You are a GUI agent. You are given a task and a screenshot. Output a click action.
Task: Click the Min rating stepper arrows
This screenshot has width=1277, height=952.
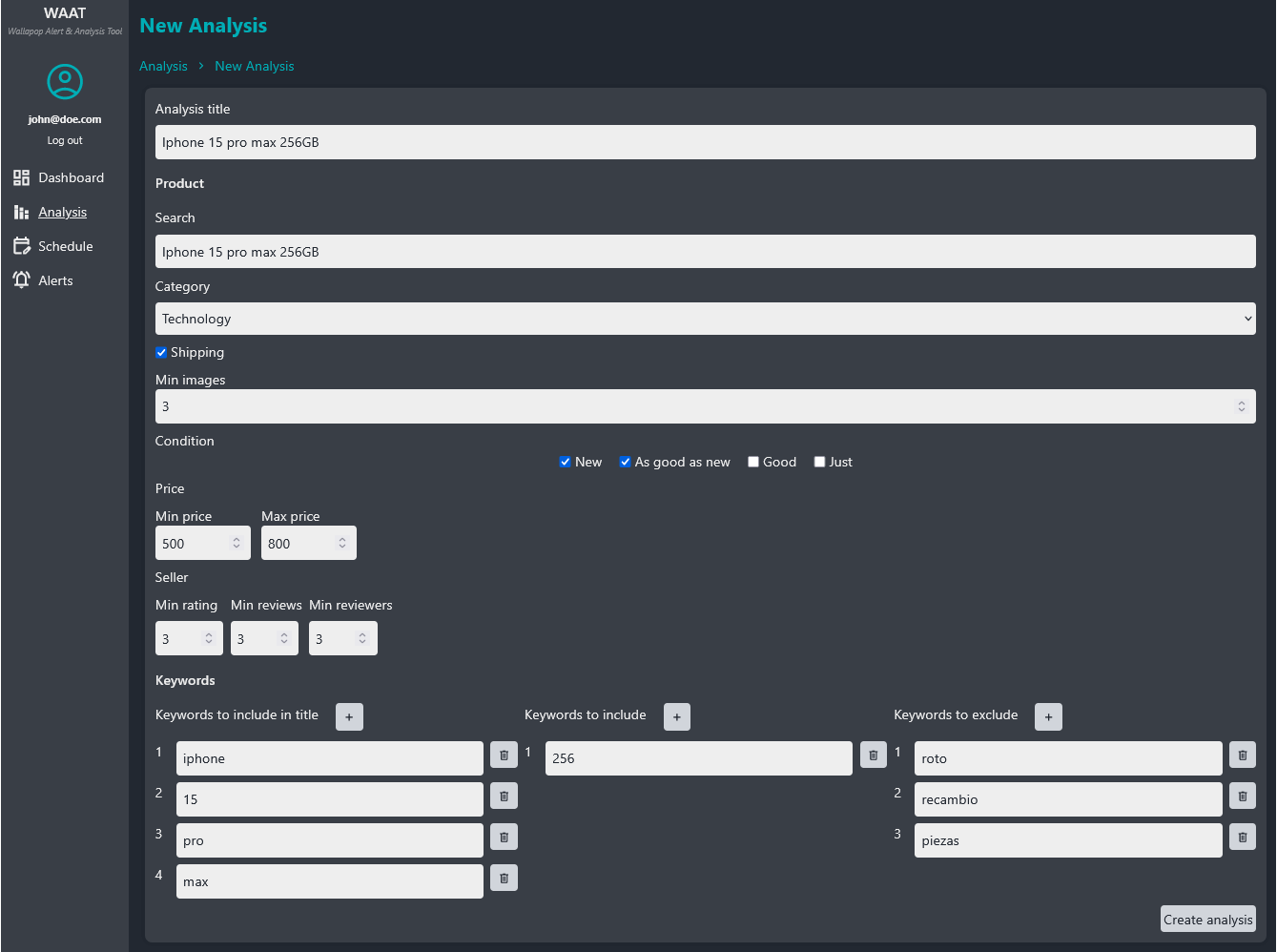click(209, 638)
